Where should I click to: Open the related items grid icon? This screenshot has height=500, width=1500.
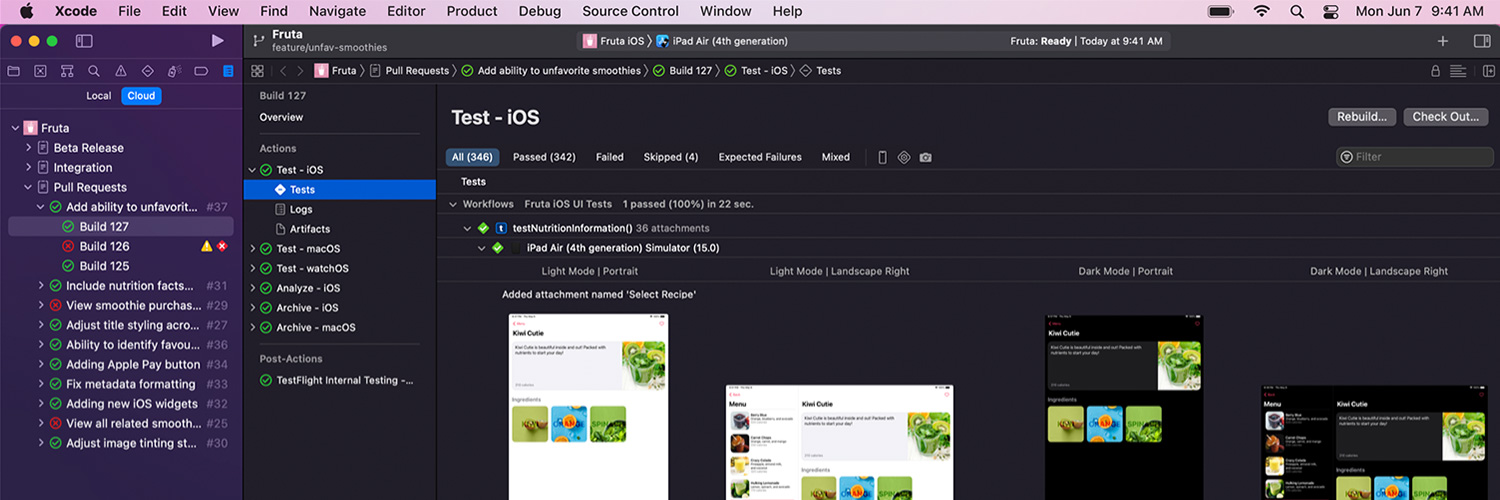257,71
